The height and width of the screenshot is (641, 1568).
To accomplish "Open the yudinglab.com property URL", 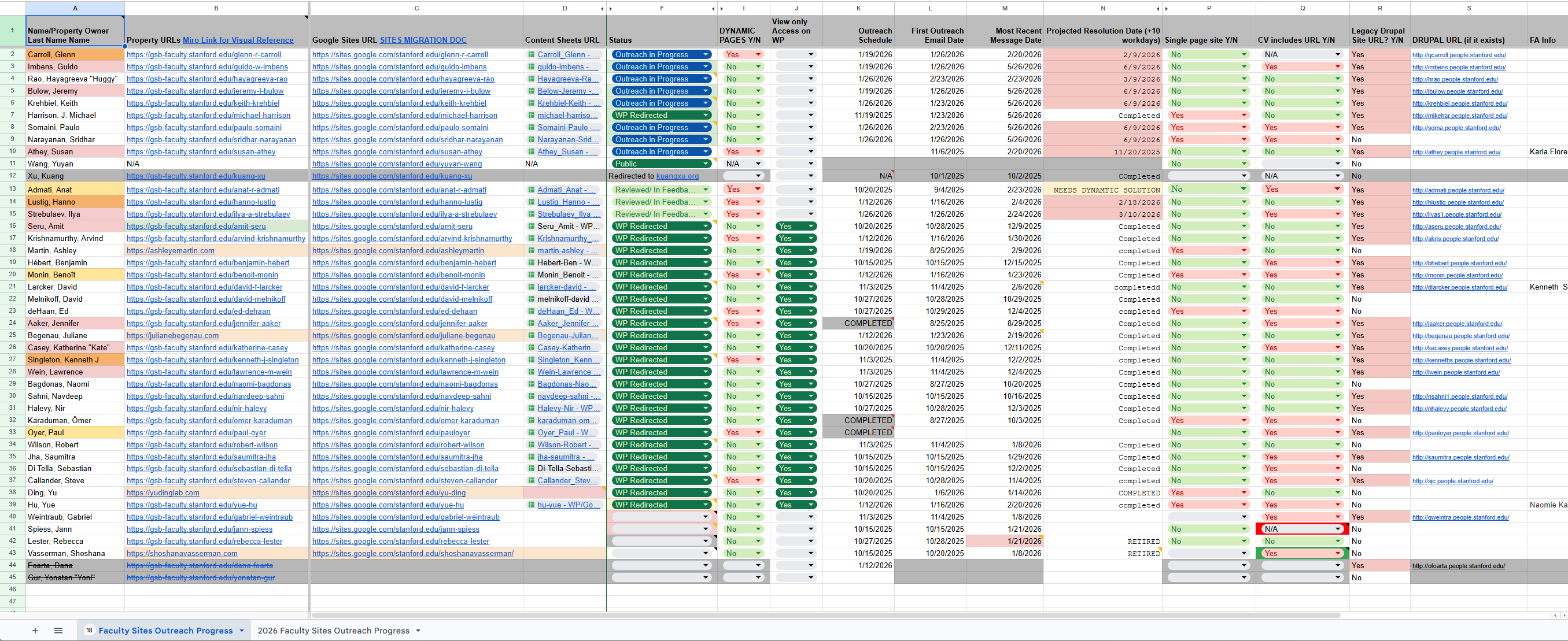I will tap(163, 492).
